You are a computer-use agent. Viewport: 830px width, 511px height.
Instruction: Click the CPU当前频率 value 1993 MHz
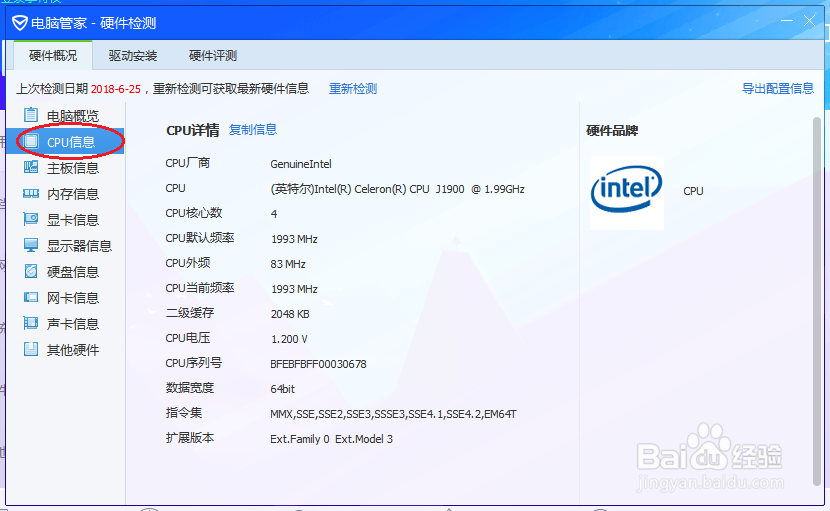[294, 289]
